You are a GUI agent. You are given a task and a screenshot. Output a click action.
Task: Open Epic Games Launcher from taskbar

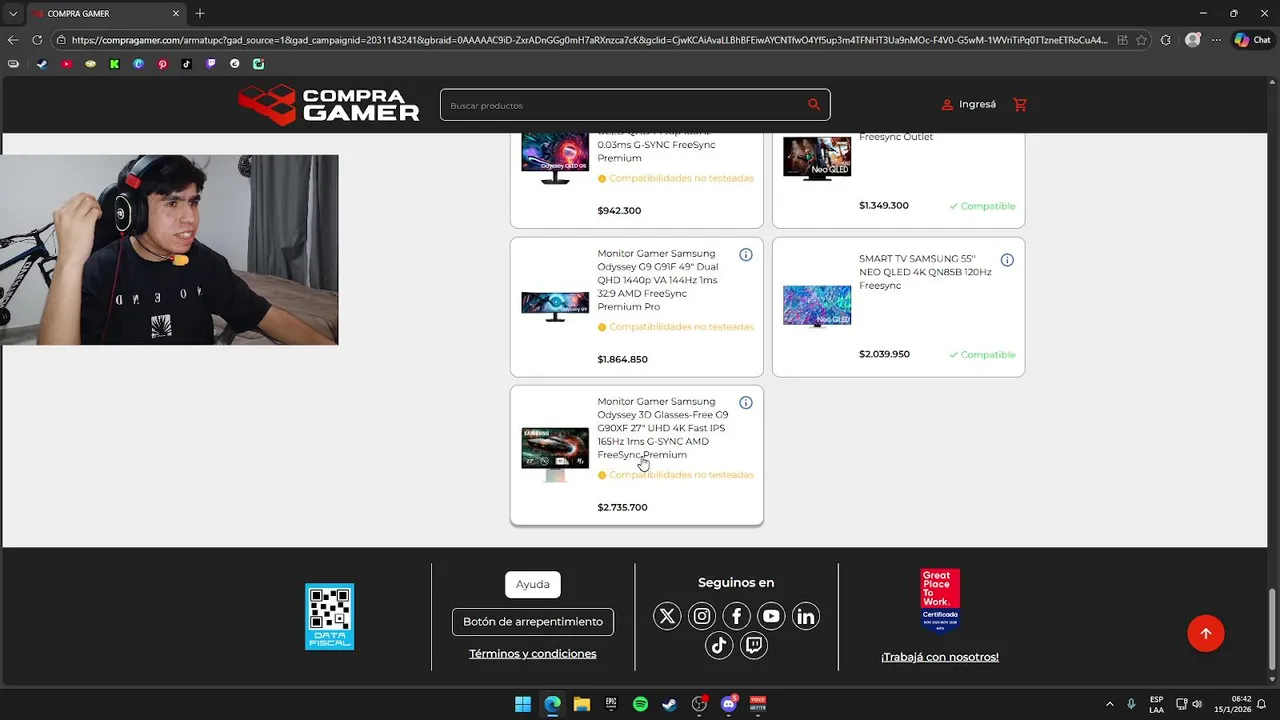point(611,704)
